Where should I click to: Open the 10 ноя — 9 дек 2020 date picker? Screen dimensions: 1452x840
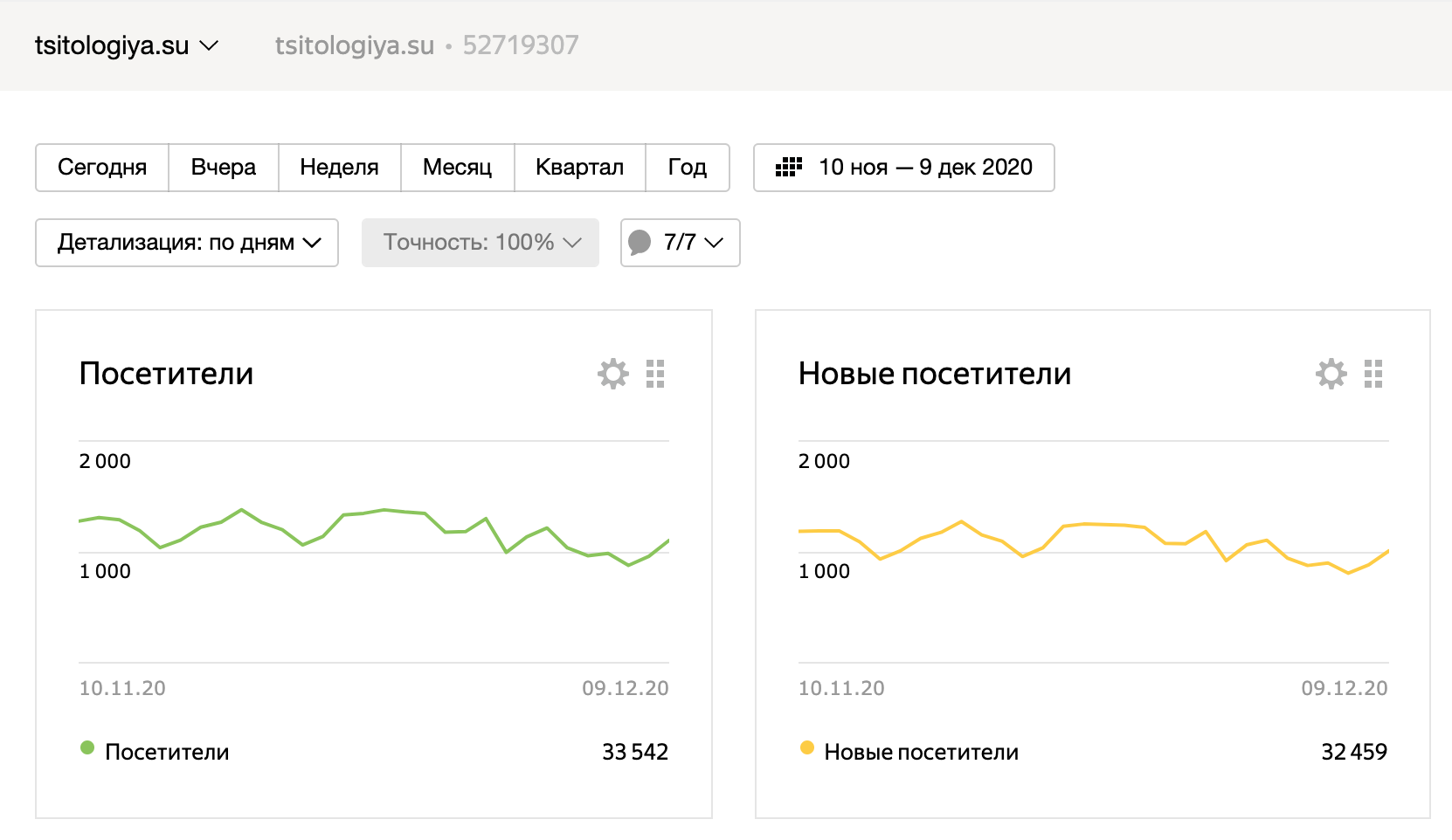pyautogui.click(x=924, y=168)
